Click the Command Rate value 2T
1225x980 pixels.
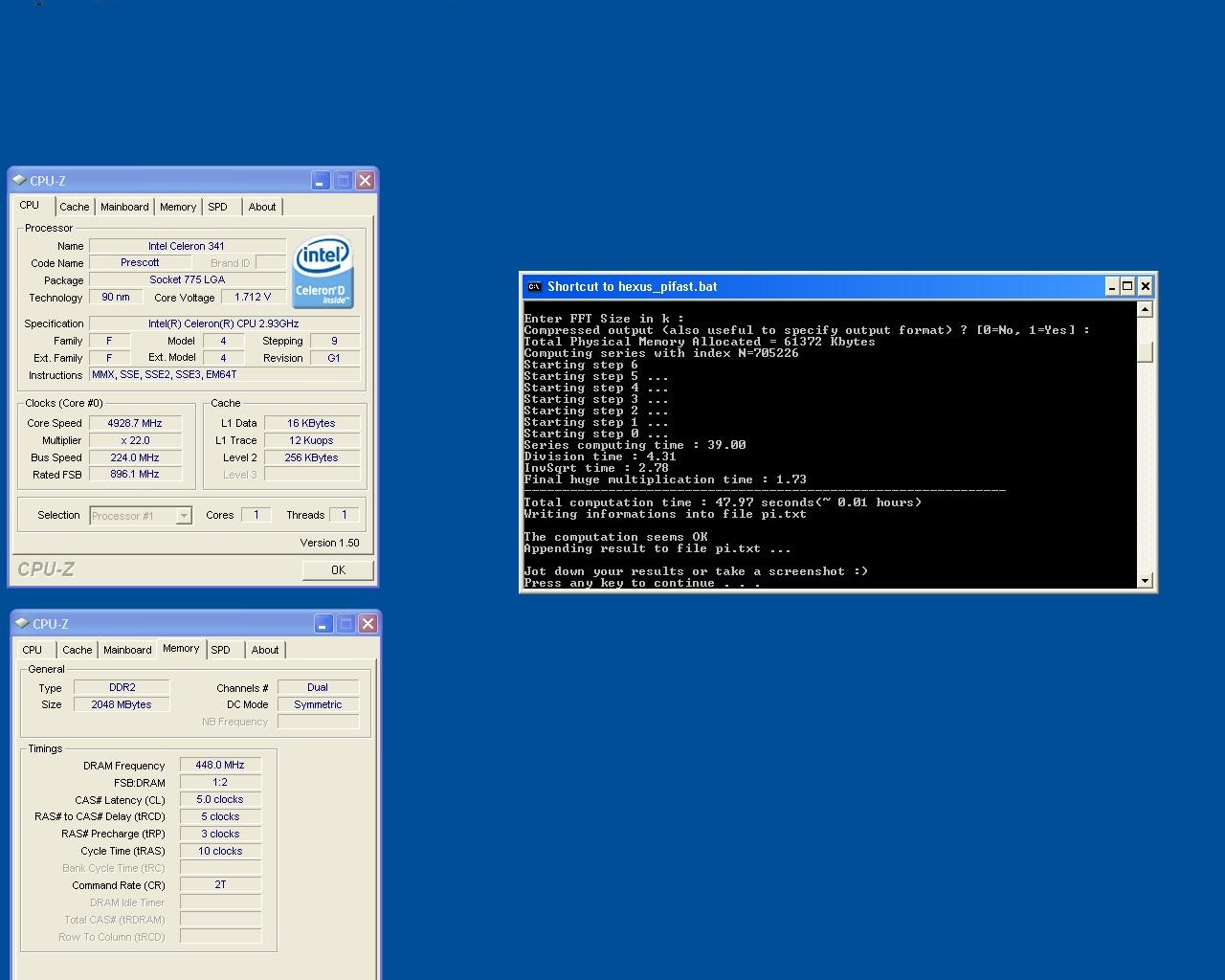pos(220,885)
